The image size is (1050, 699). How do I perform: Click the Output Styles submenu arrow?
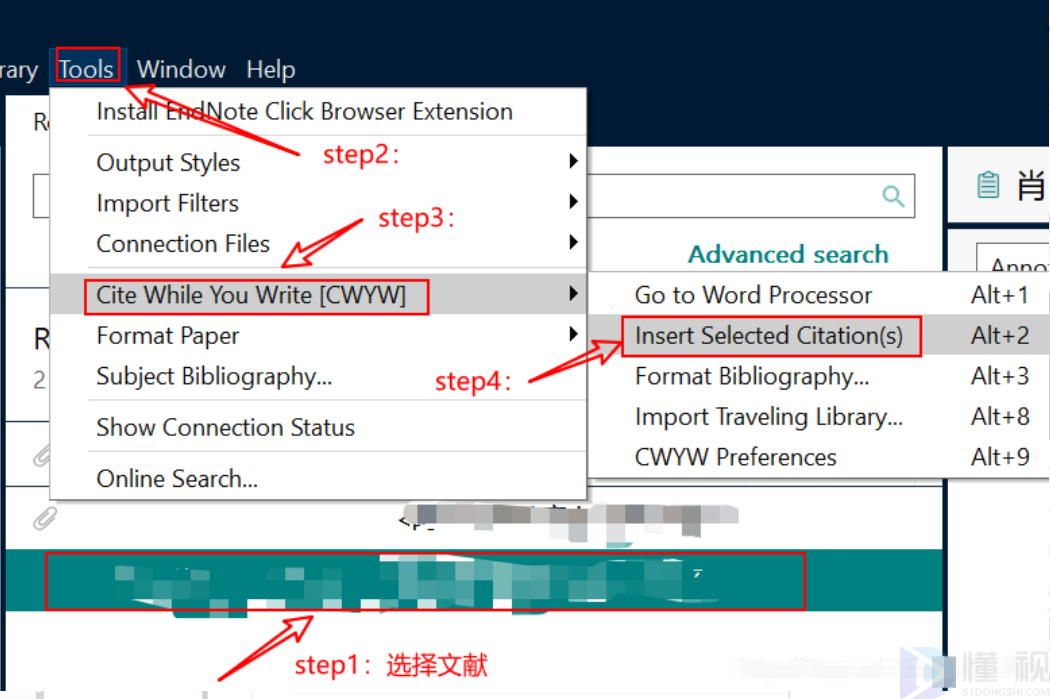point(573,161)
